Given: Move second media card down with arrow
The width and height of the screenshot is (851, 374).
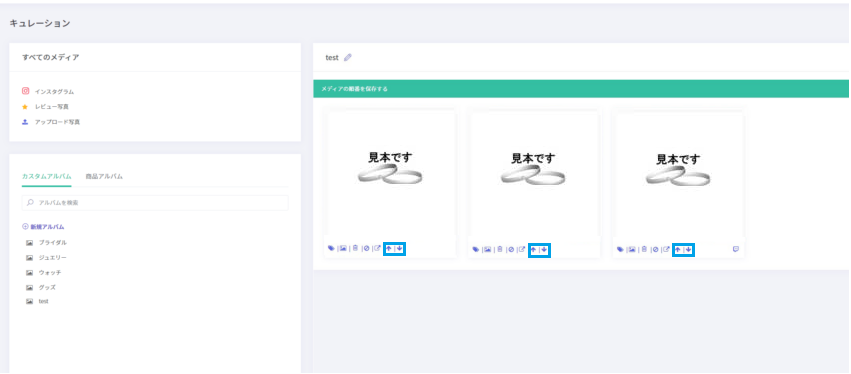Looking at the screenshot, I should pos(544,250).
